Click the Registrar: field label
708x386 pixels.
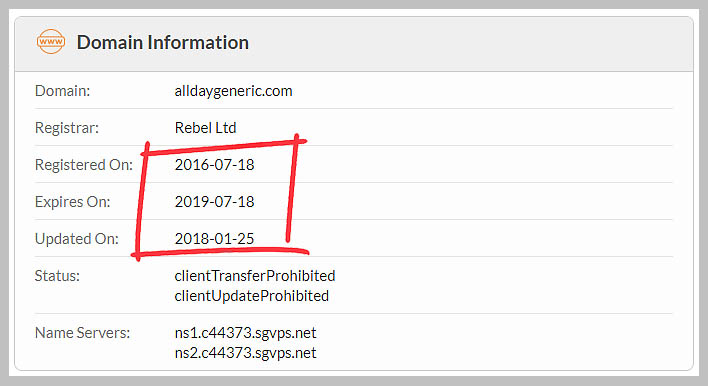pos(67,128)
